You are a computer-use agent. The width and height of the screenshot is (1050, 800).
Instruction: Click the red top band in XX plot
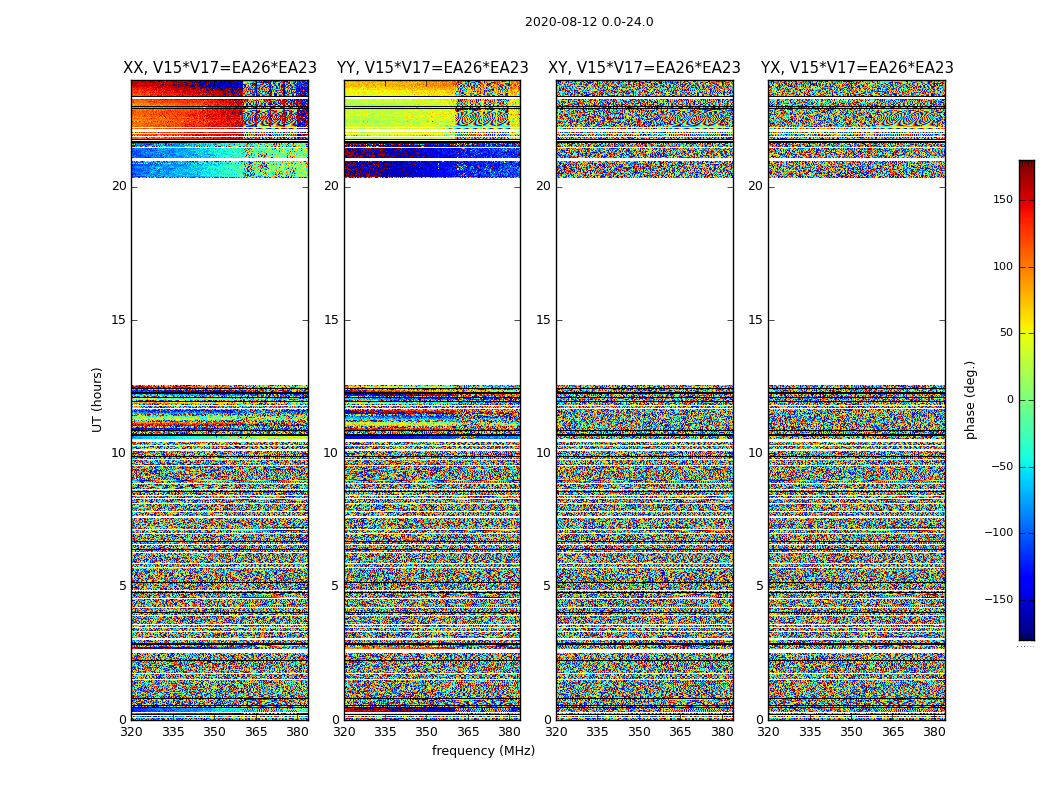tap(186, 114)
